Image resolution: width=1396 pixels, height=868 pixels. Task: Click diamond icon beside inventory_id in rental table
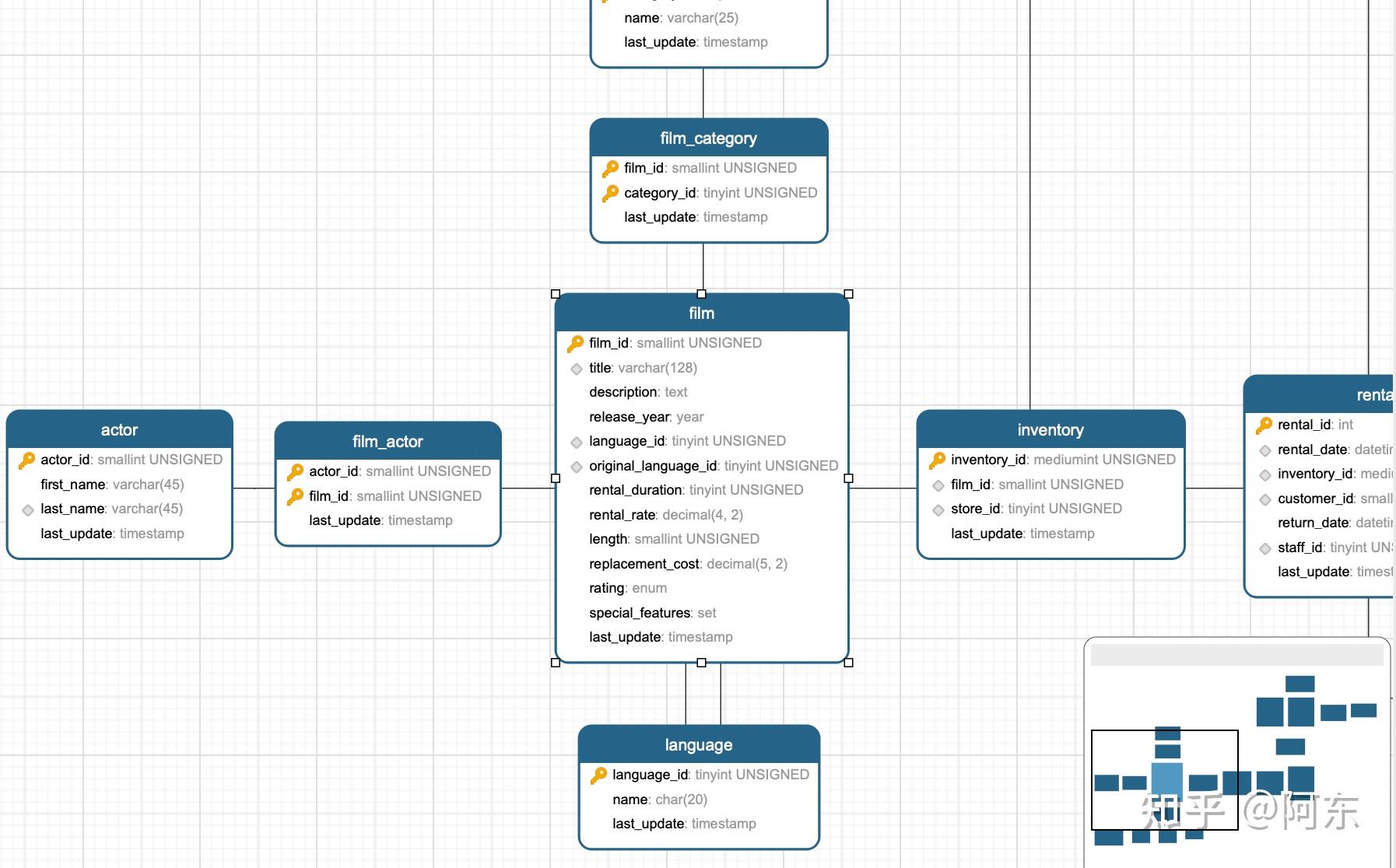[x=1265, y=474]
